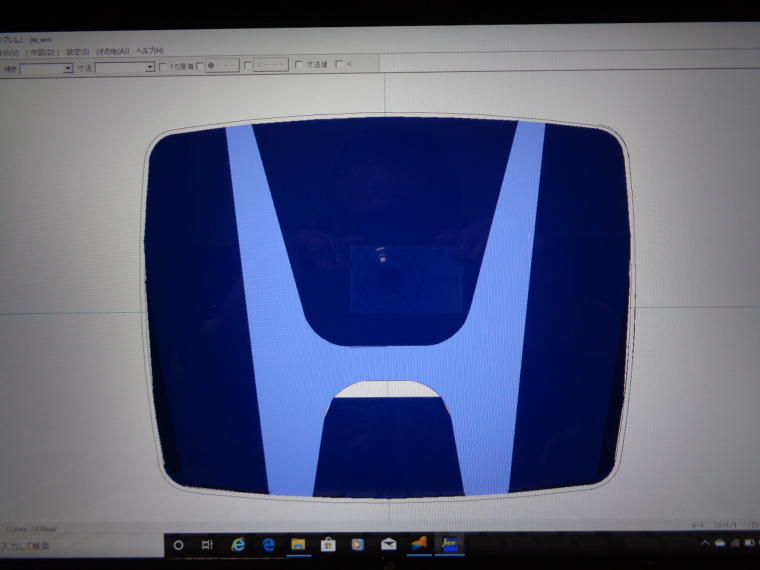Tick the checkbox beside the ●--- button
Screen dimensions: 760x570
coord(200,66)
